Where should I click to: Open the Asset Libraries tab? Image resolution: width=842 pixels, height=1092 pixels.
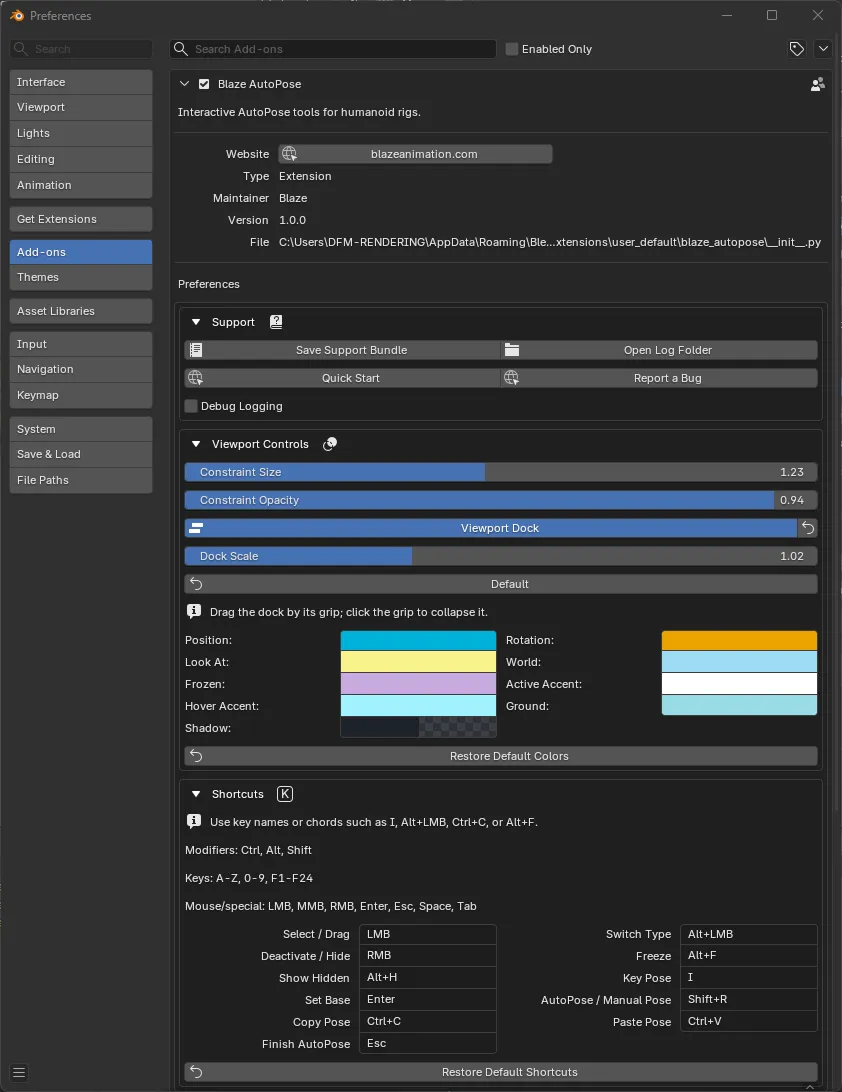81,311
